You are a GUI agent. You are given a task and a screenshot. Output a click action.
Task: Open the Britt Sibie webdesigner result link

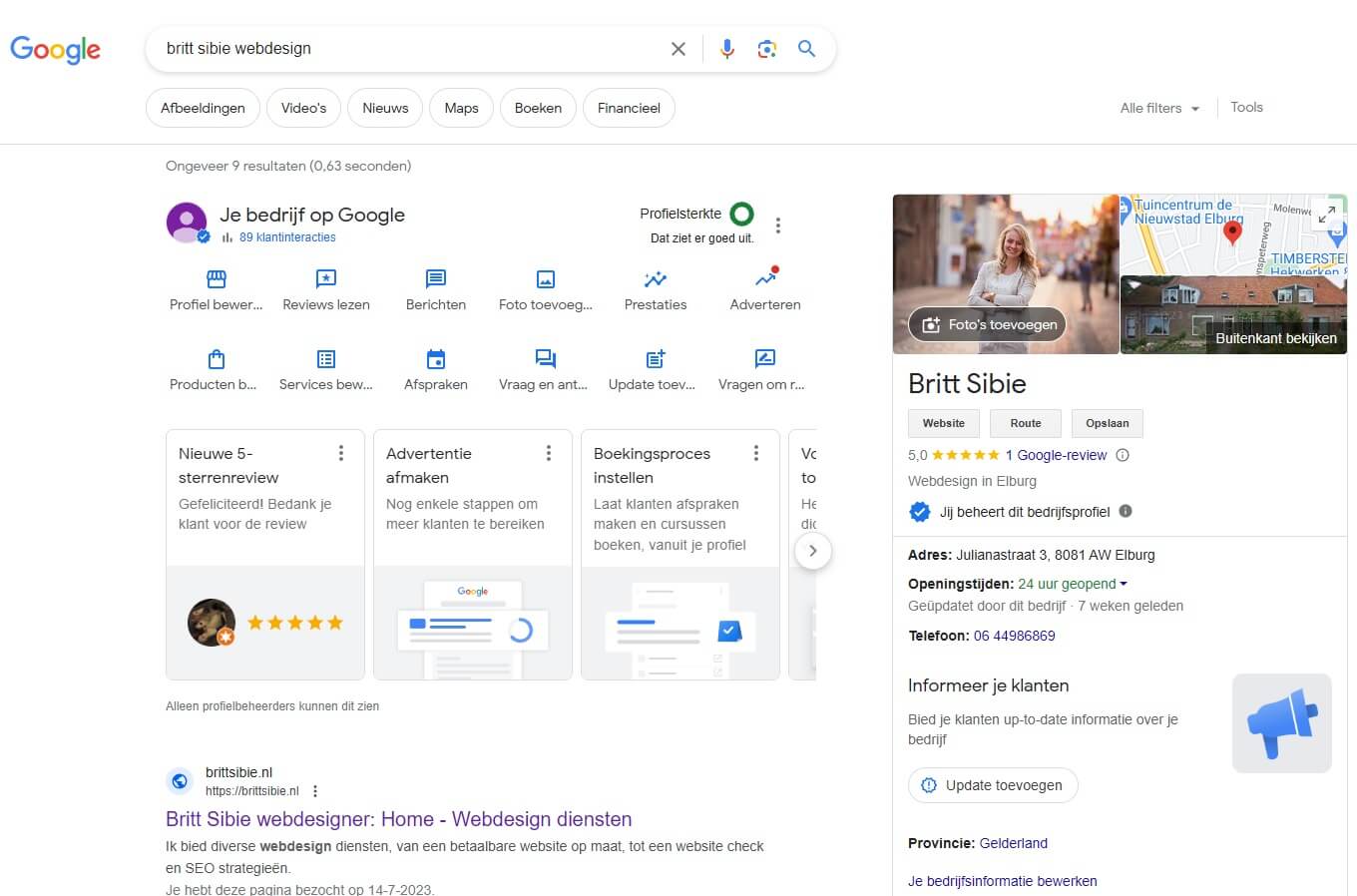tap(398, 819)
